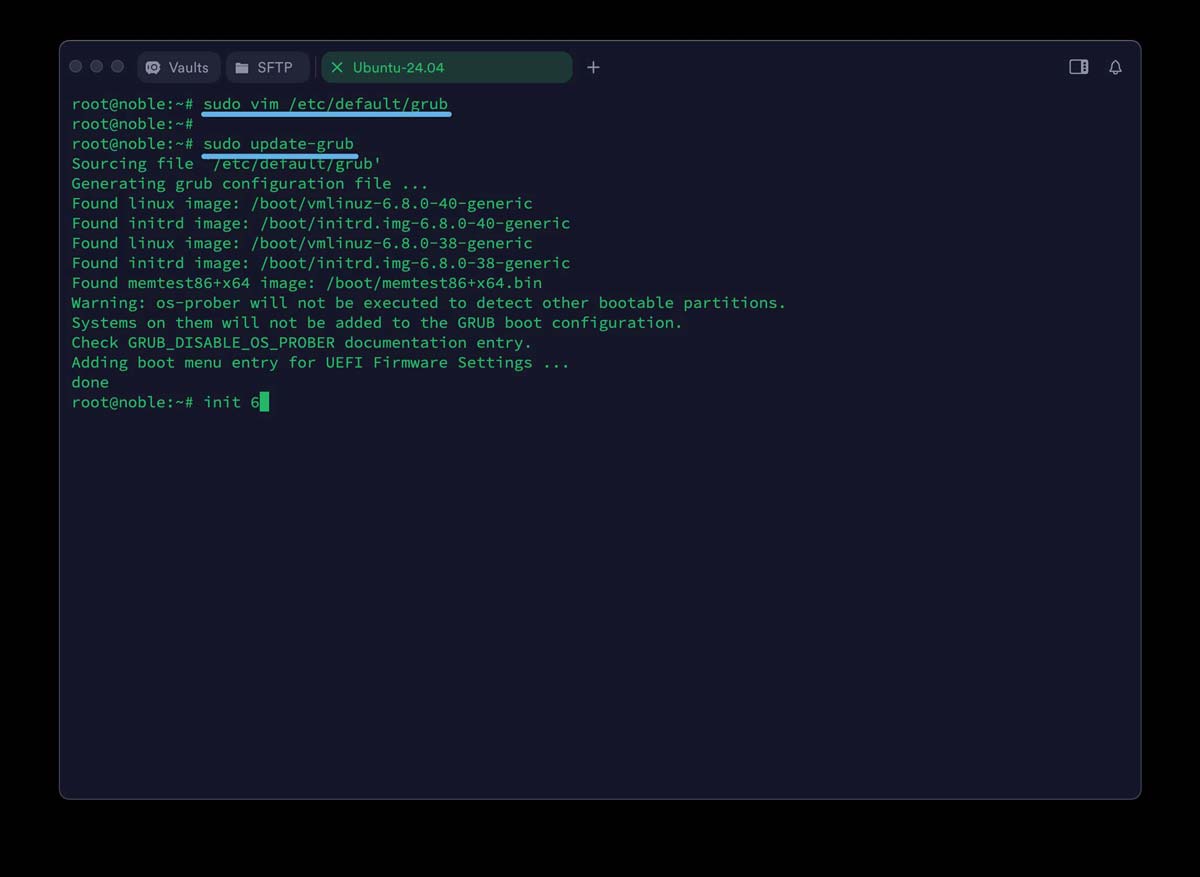Click the UEFI Firmware Settings line
The image size is (1200, 877).
click(x=320, y=362)
